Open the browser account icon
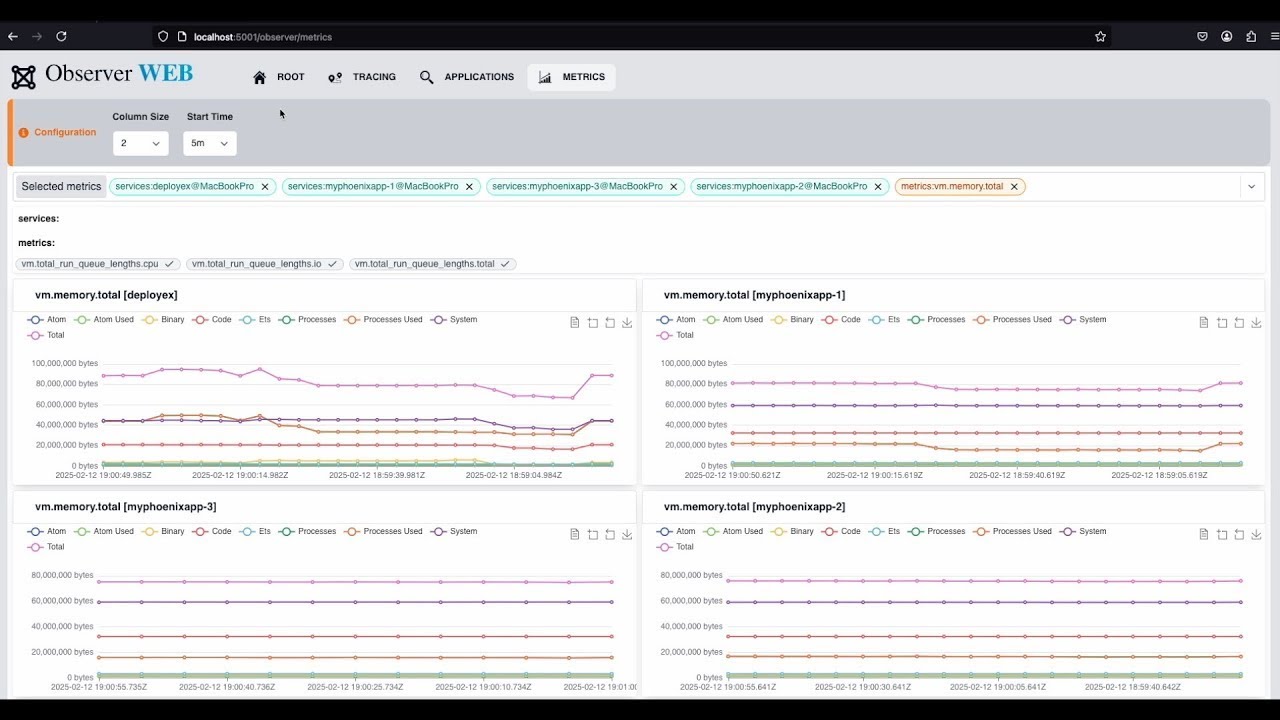Screen dimensions: 1280x720 [x=1226, y=36]
